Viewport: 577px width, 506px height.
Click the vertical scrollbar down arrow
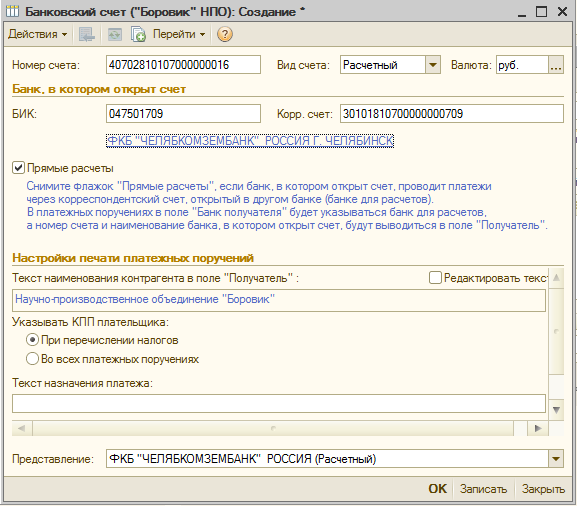click(556, 410)
